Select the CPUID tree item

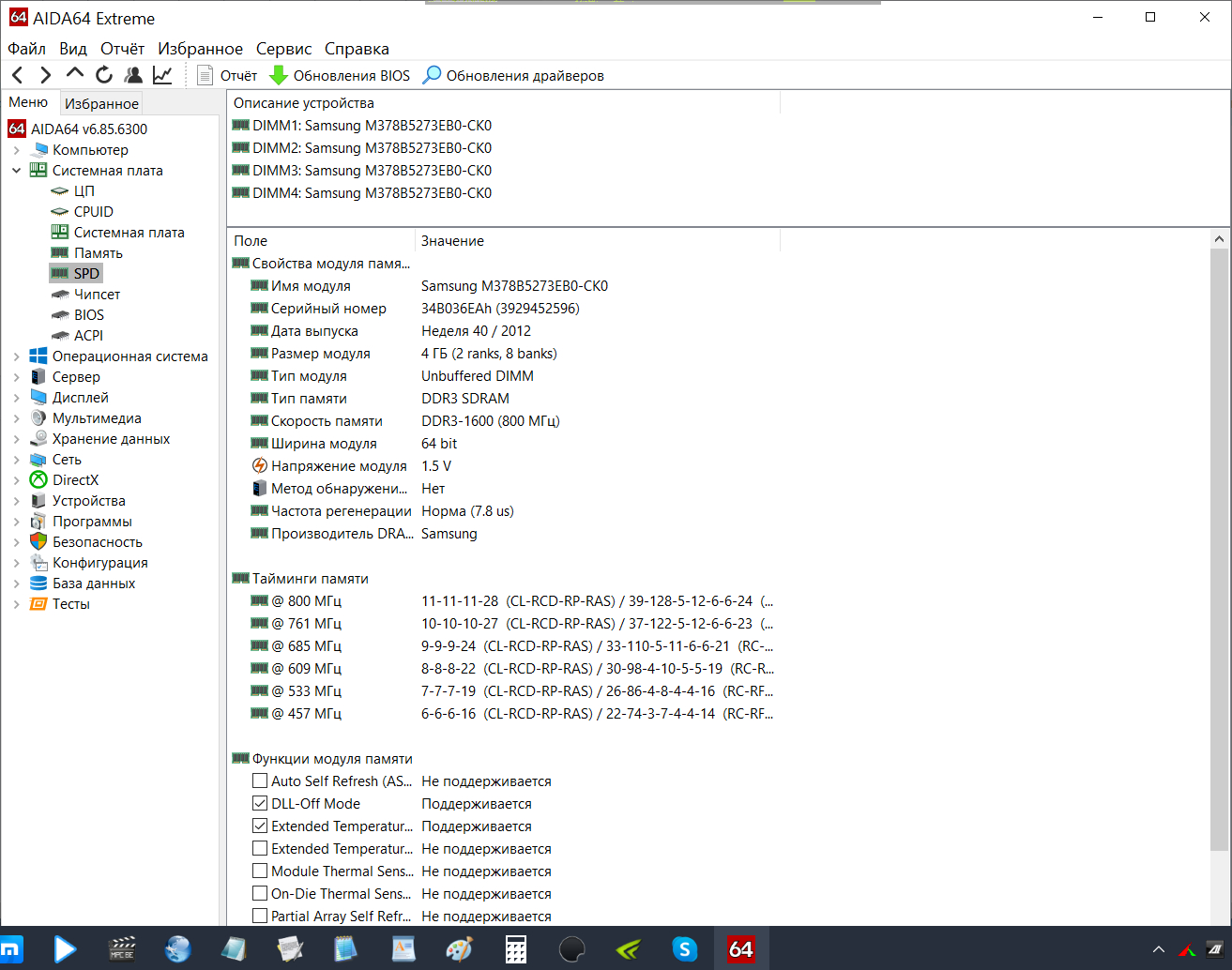pos(93,212)
